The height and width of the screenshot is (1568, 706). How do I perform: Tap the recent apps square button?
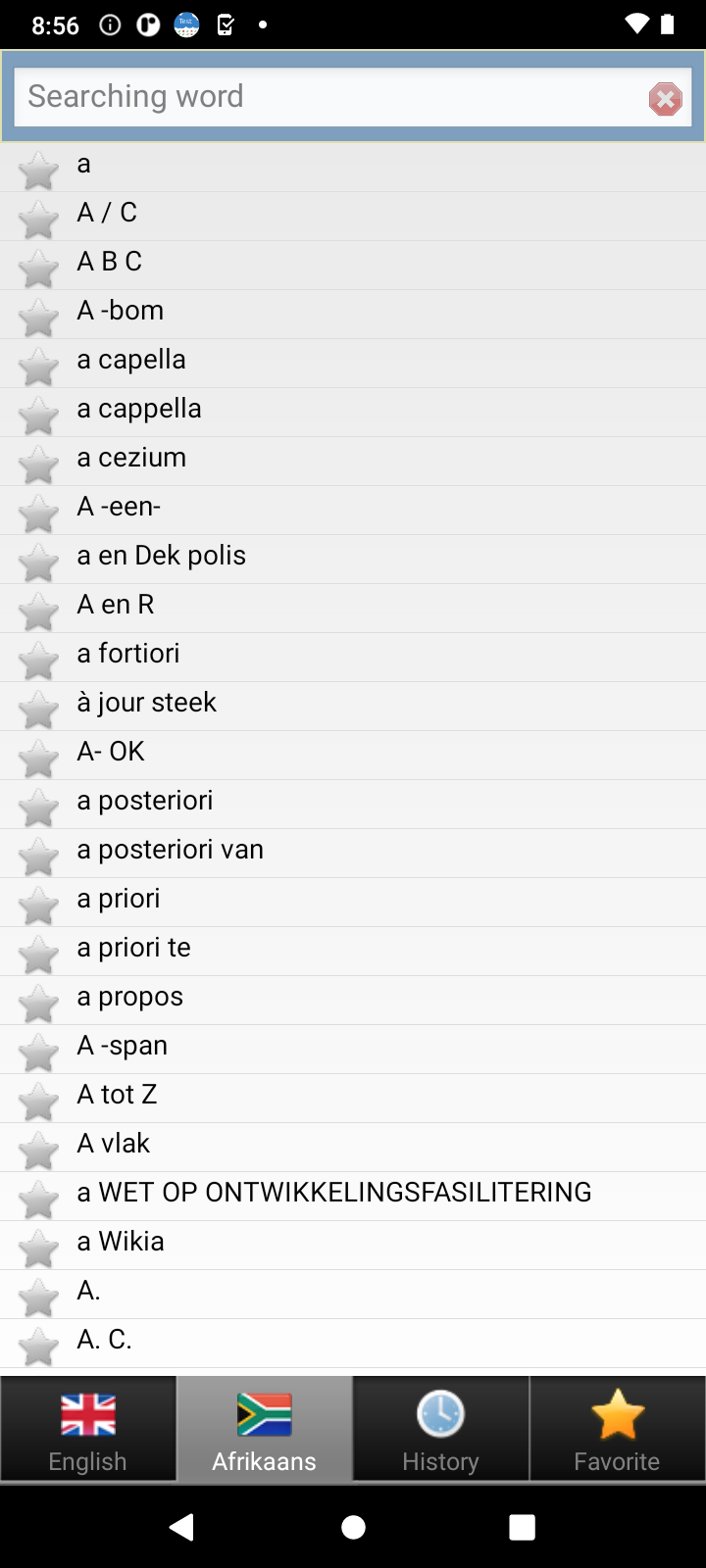[x=522, y=1527]
